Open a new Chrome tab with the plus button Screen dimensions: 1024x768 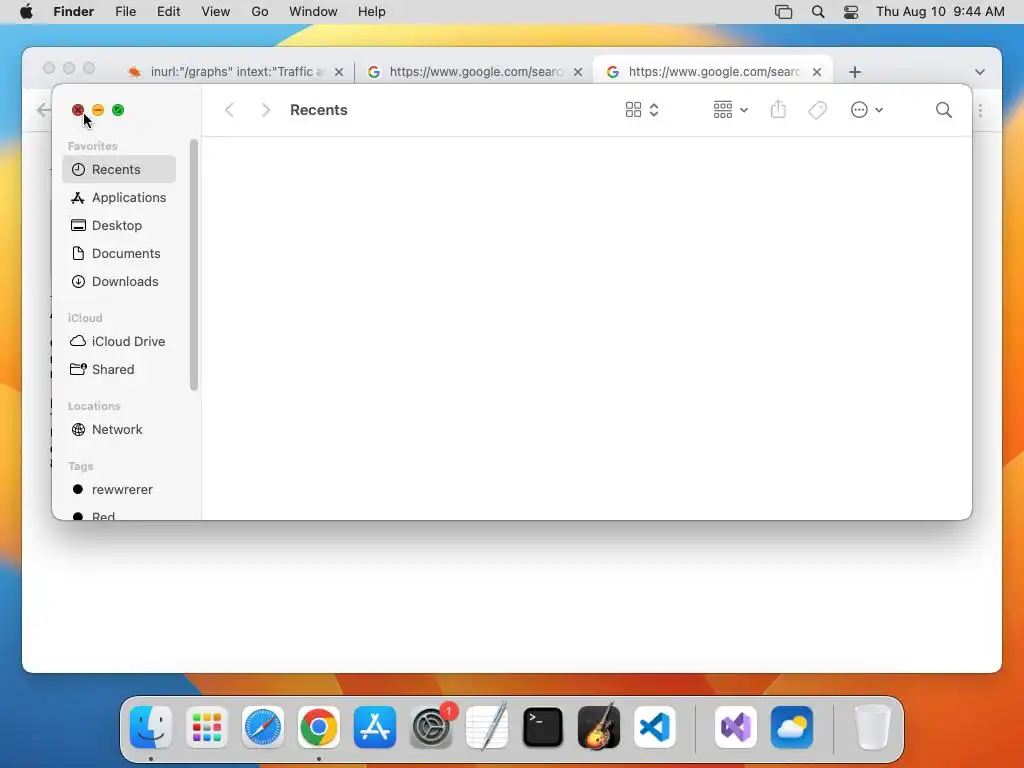click(x=855, y=72)
